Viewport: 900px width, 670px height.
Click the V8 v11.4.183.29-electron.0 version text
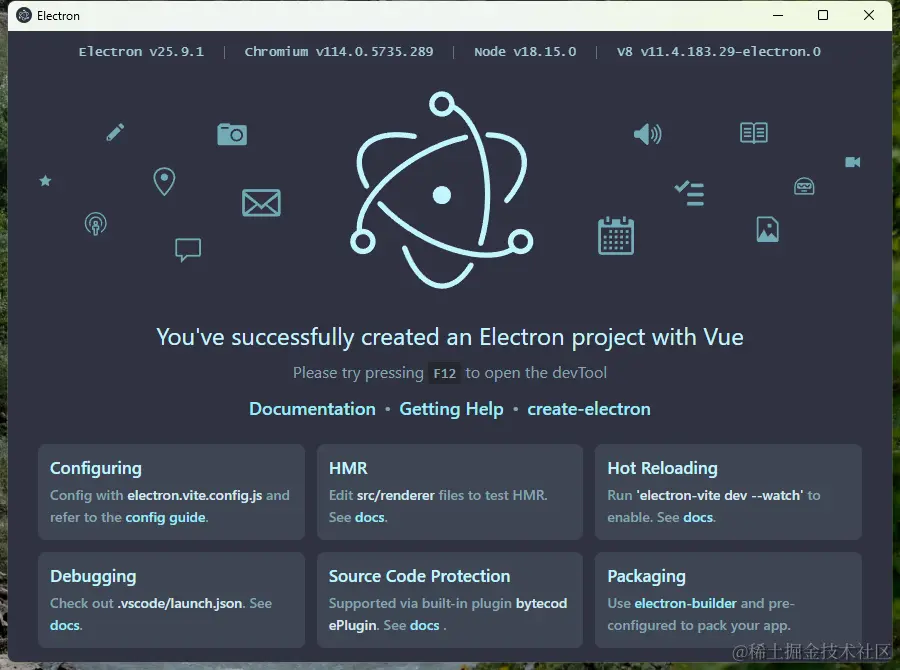[719, 52]
